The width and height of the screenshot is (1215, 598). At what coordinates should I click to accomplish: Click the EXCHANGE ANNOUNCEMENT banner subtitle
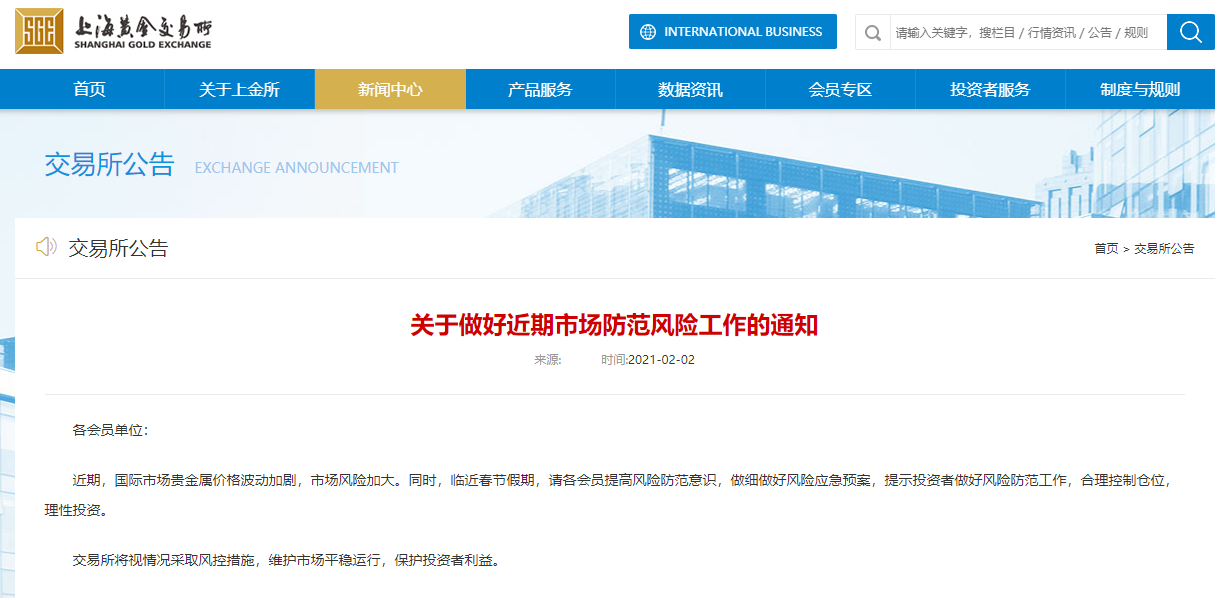pos(296,168)
